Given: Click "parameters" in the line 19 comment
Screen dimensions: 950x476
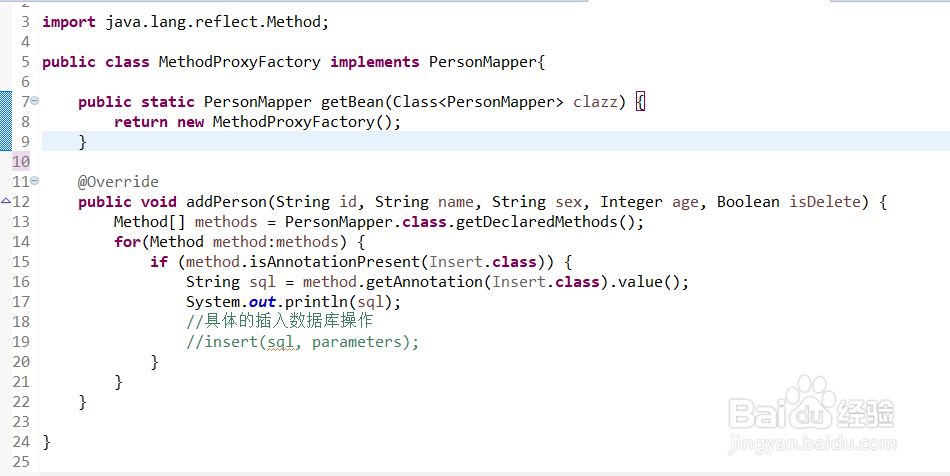Looking at the screenshot, I should 357,342.
